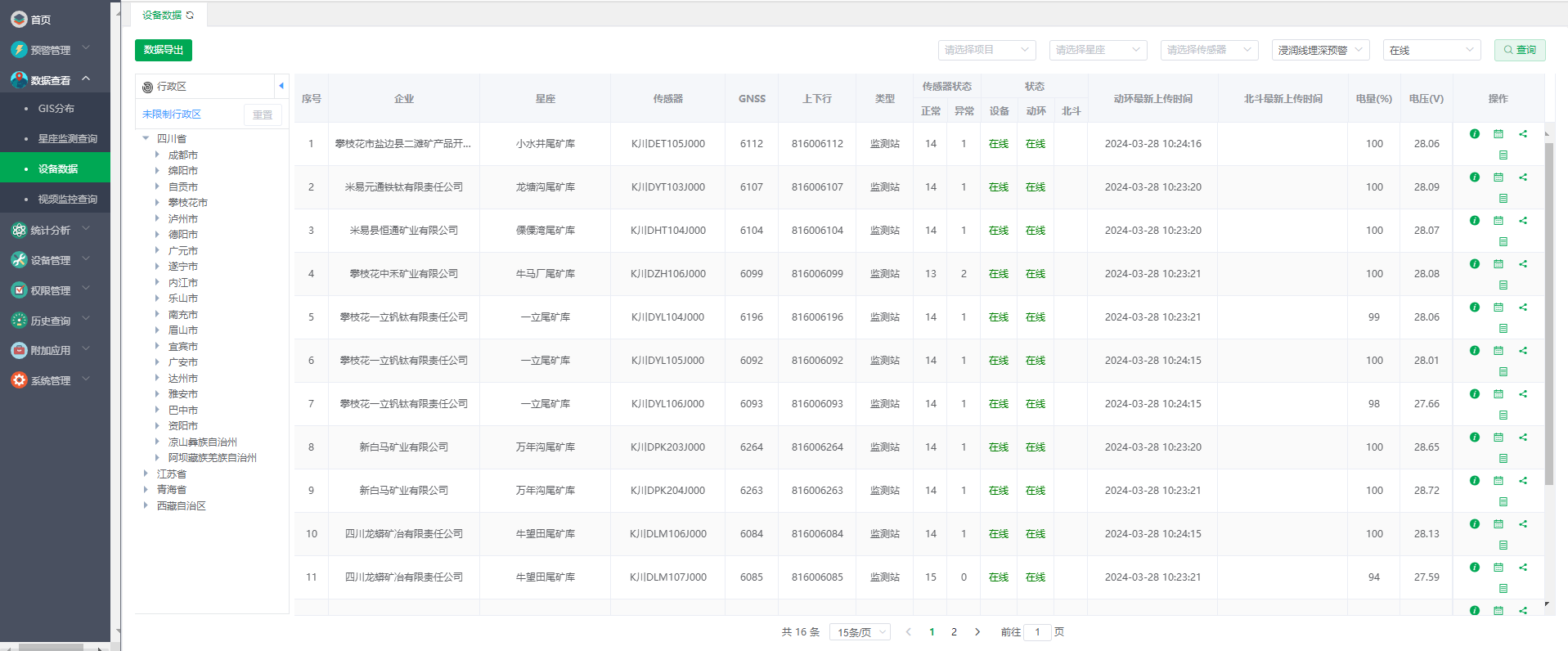
Task: Click list icon for row 5 KJIIDYL104J000
Action: [1503, 328]
